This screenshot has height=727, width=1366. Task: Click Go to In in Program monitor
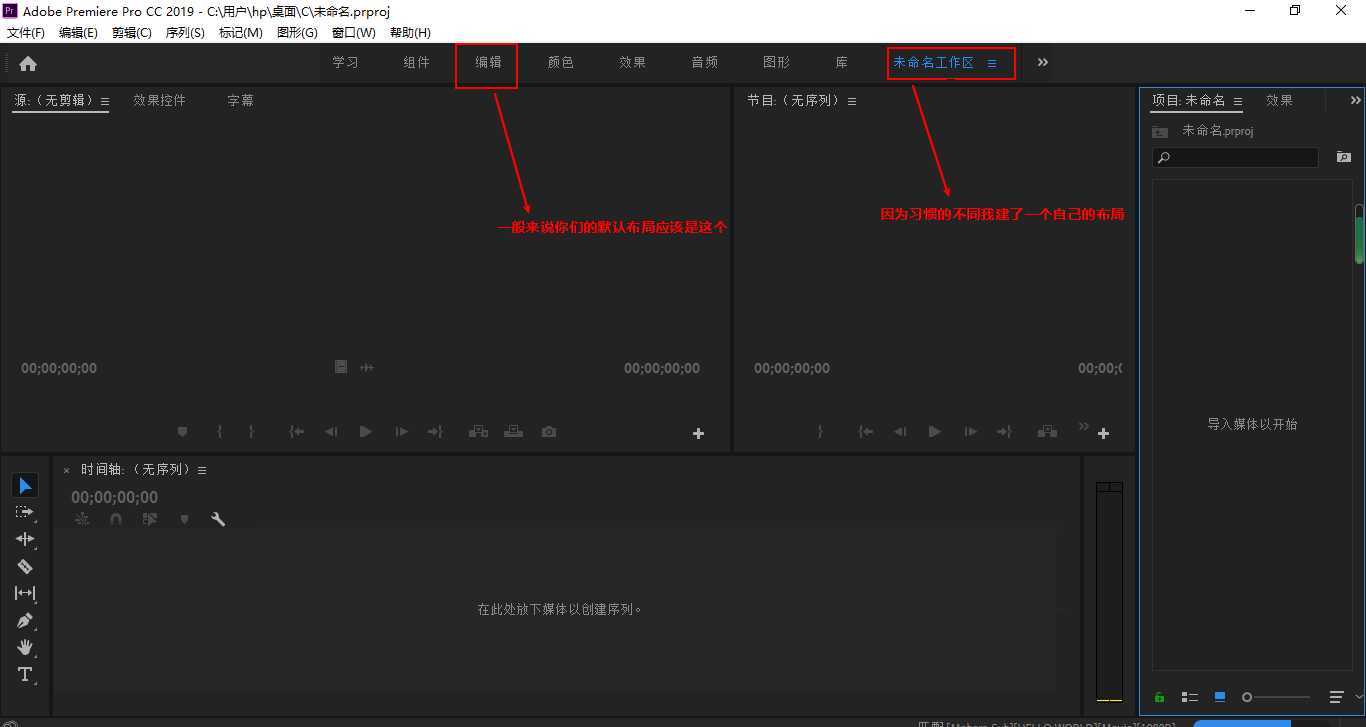(x=866, y=432)
